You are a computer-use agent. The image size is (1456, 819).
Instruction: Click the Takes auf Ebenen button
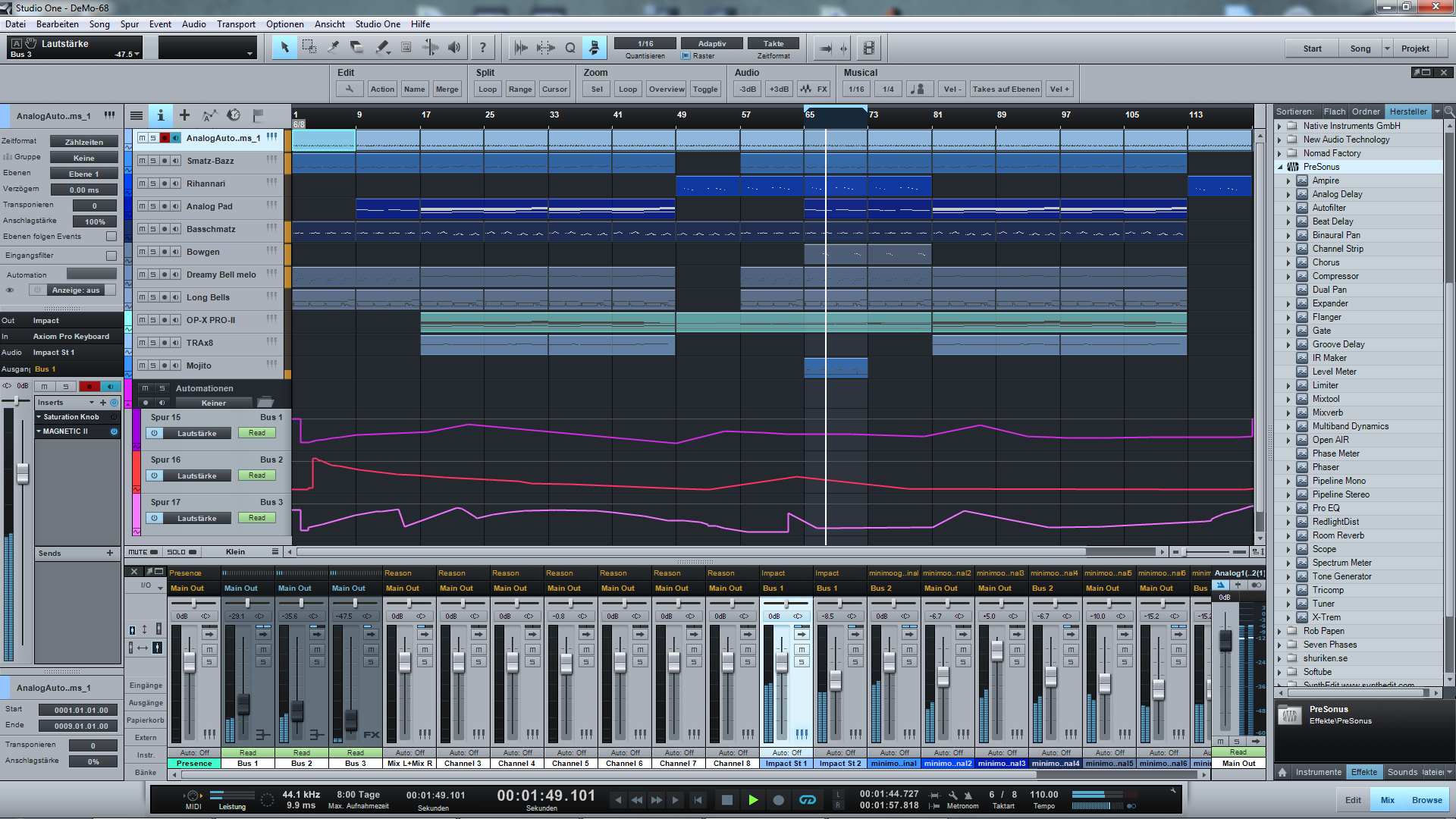pos(1006,89)
